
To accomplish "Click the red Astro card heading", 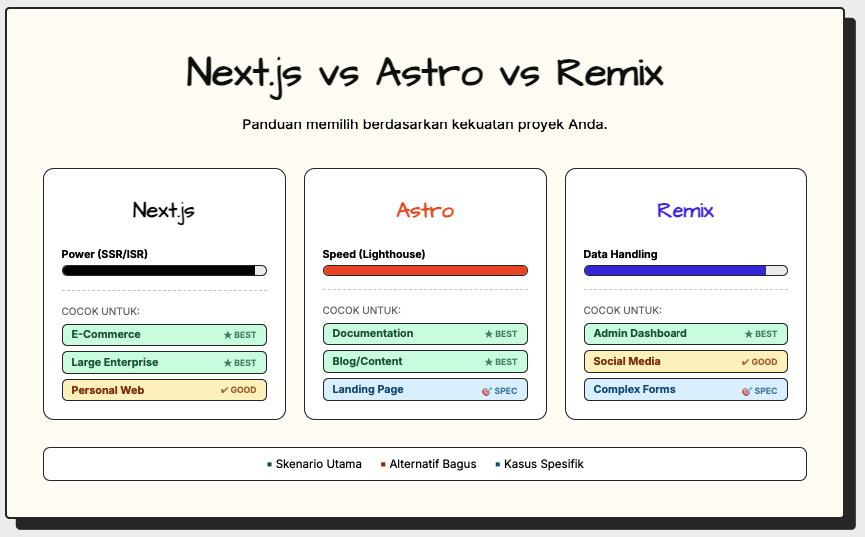I will [x=425, y=210].
